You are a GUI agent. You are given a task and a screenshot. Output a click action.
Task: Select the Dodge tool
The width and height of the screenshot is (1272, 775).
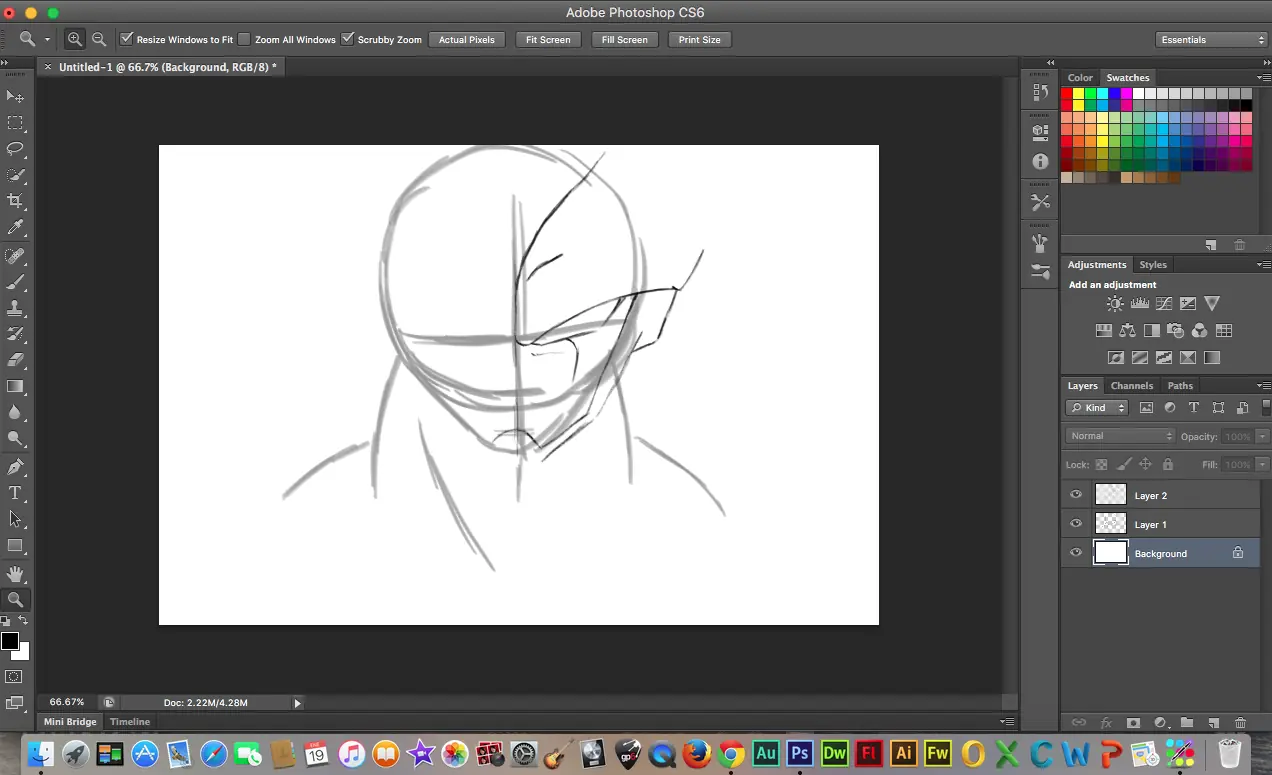[x=16, y=438]
